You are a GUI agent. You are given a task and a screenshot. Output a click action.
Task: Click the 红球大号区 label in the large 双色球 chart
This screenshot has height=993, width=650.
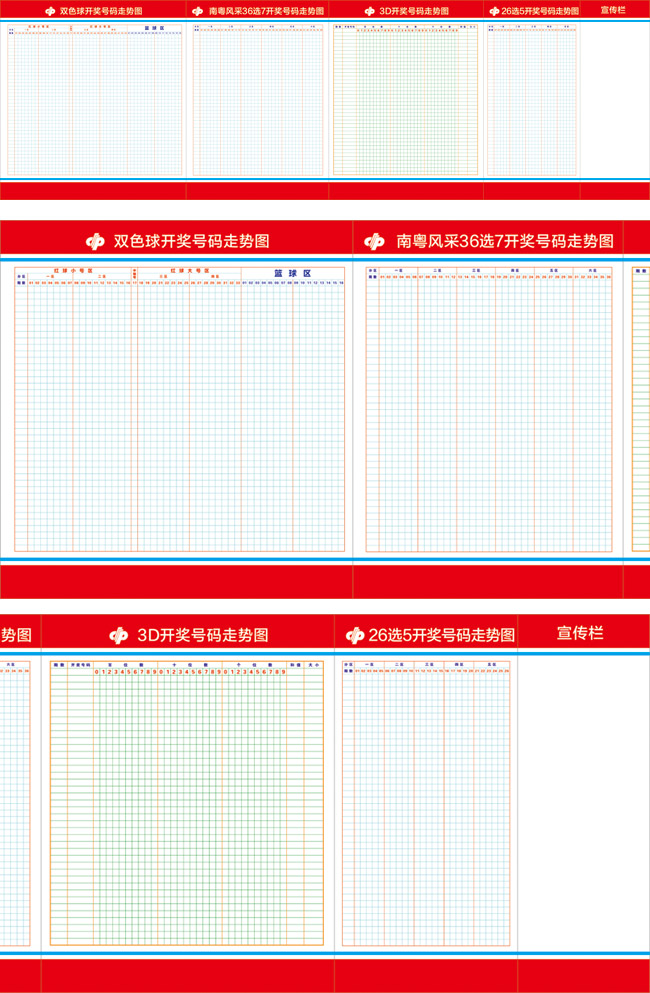[x=189, y=270]
